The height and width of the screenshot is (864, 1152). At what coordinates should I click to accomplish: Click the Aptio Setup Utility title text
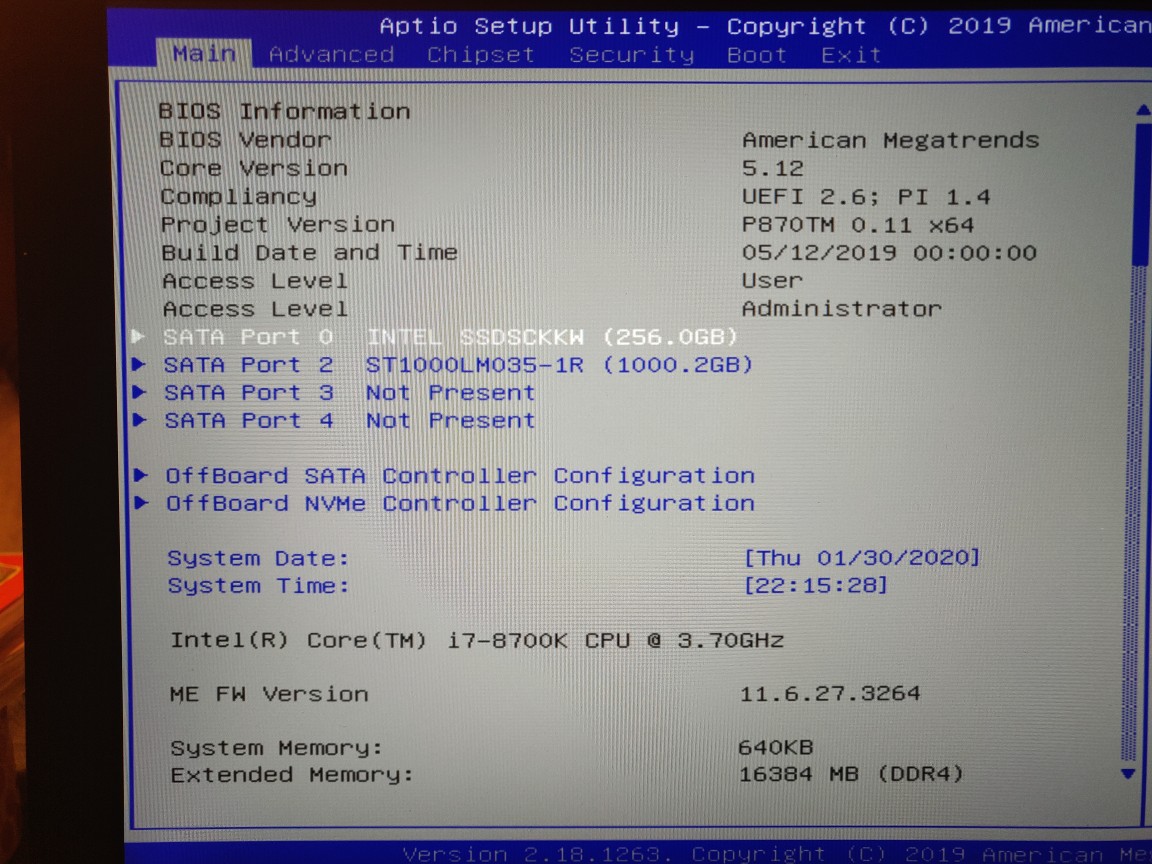(529, 26)
